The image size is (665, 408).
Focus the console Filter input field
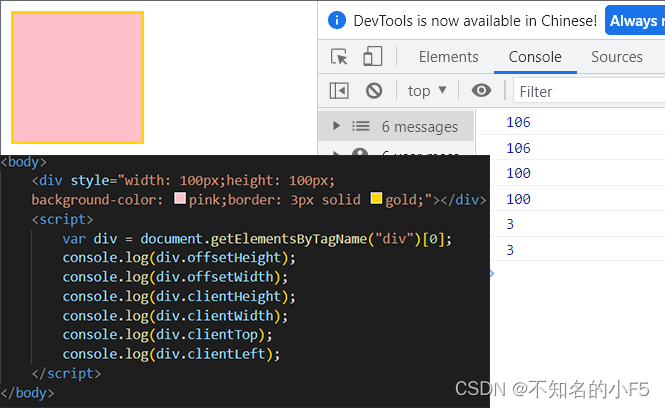coord(590,91)
